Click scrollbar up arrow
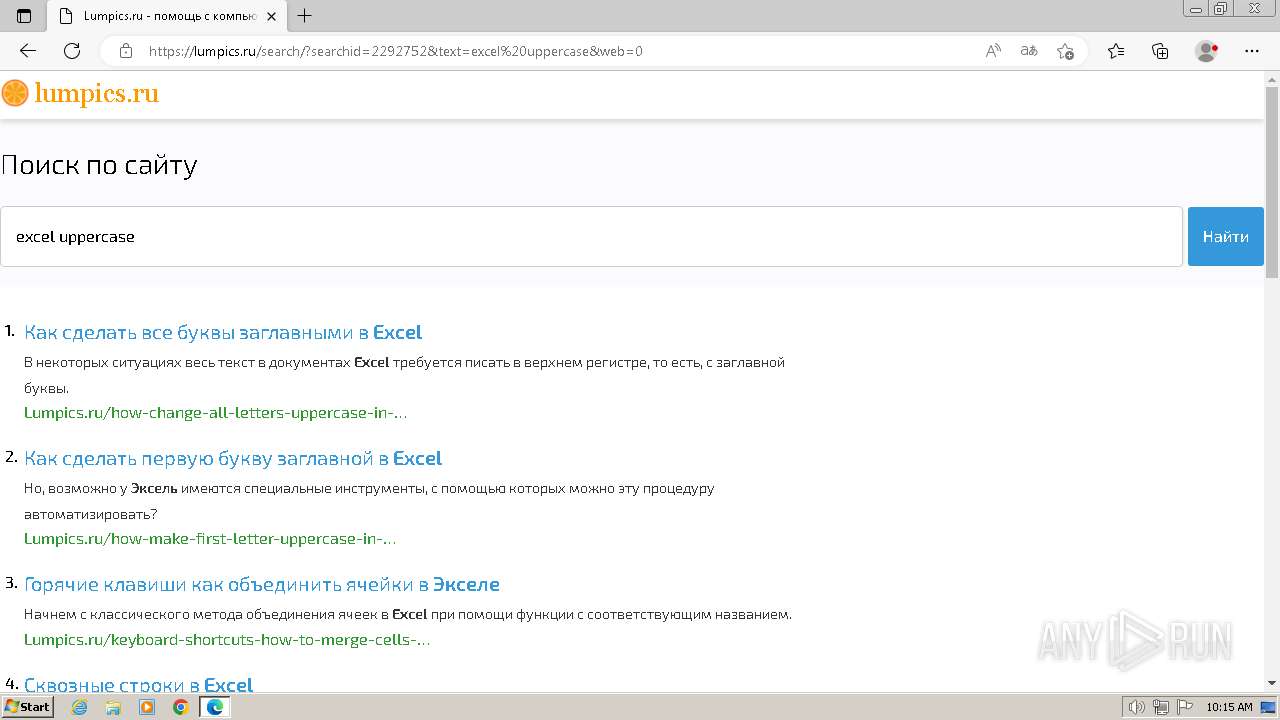 (x=1272, y=78)
